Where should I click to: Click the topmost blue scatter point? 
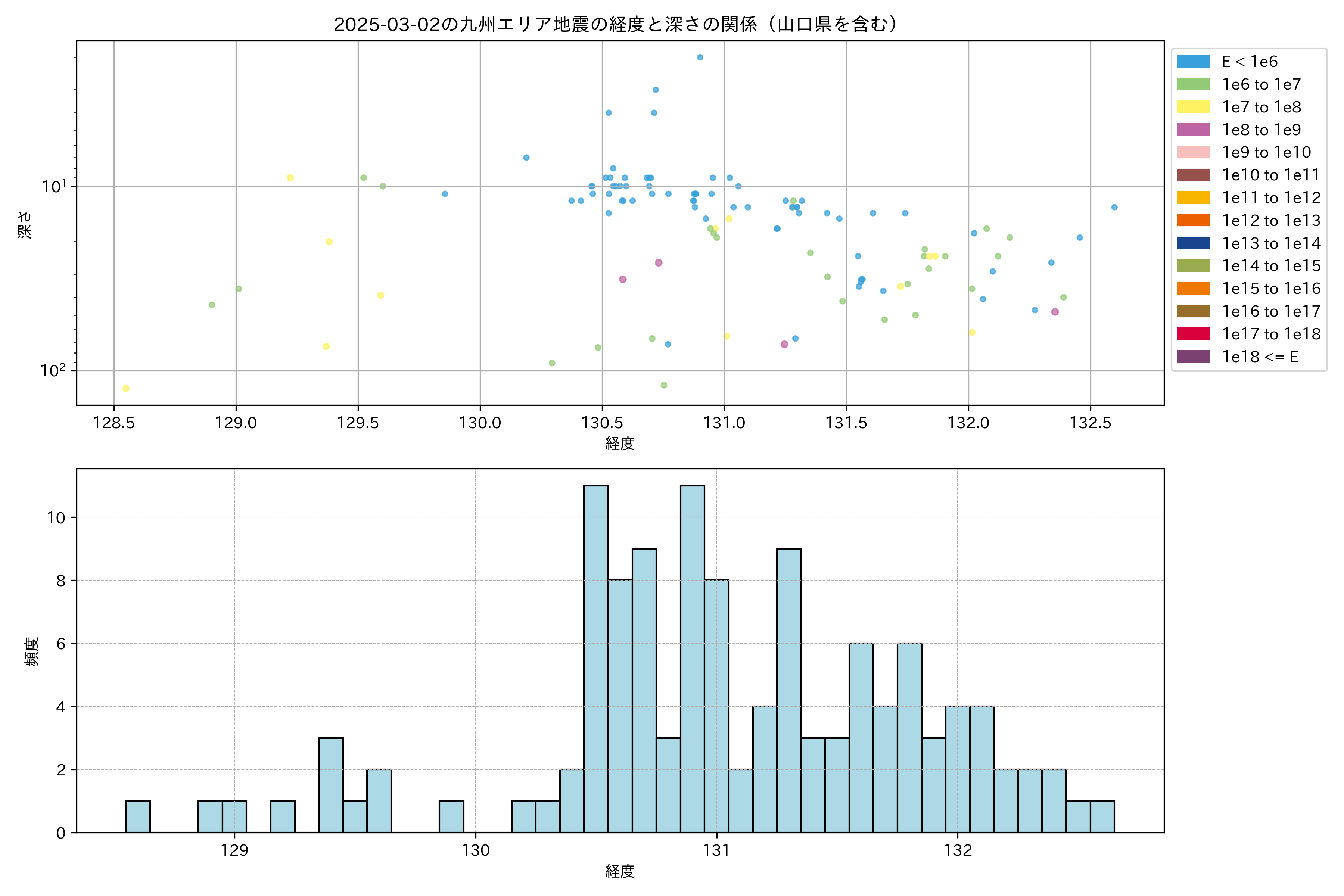pos(700,57)
